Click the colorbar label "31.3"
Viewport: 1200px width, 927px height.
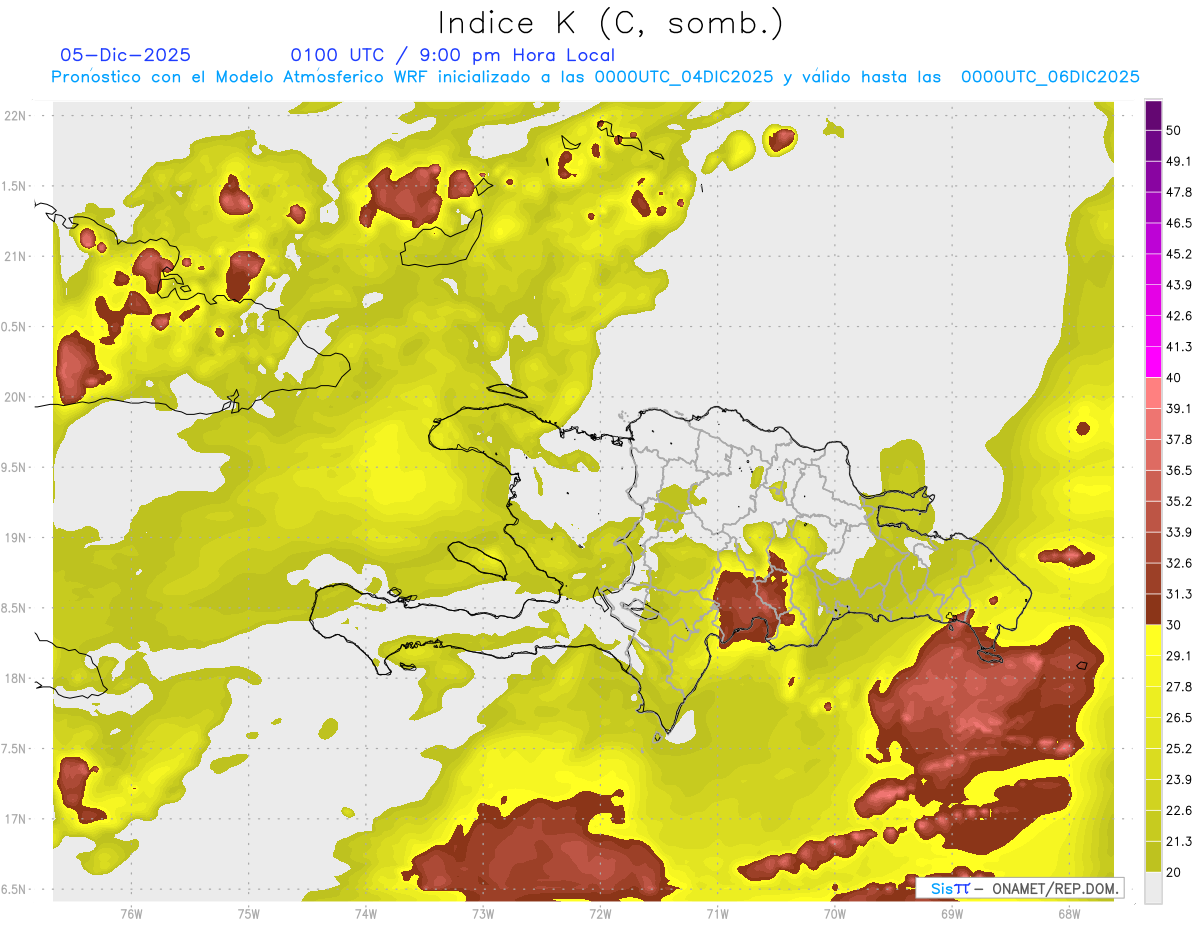1179,594
